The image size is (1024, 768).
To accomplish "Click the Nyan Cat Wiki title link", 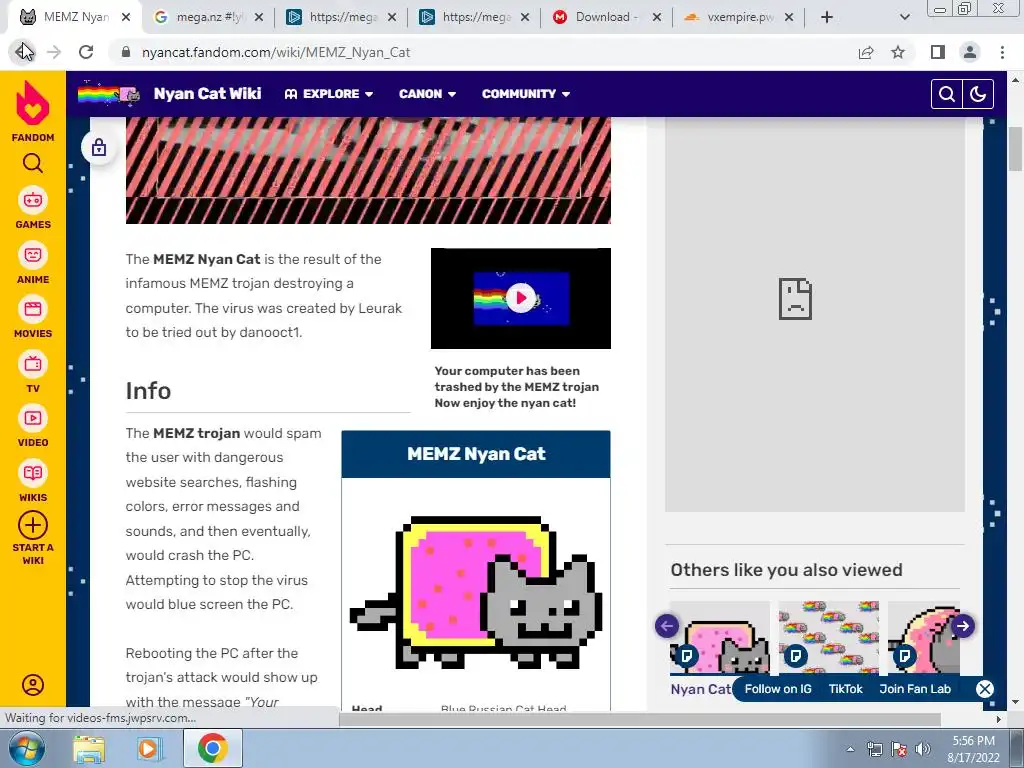I will pyautogui.click(x=208, y=94).
